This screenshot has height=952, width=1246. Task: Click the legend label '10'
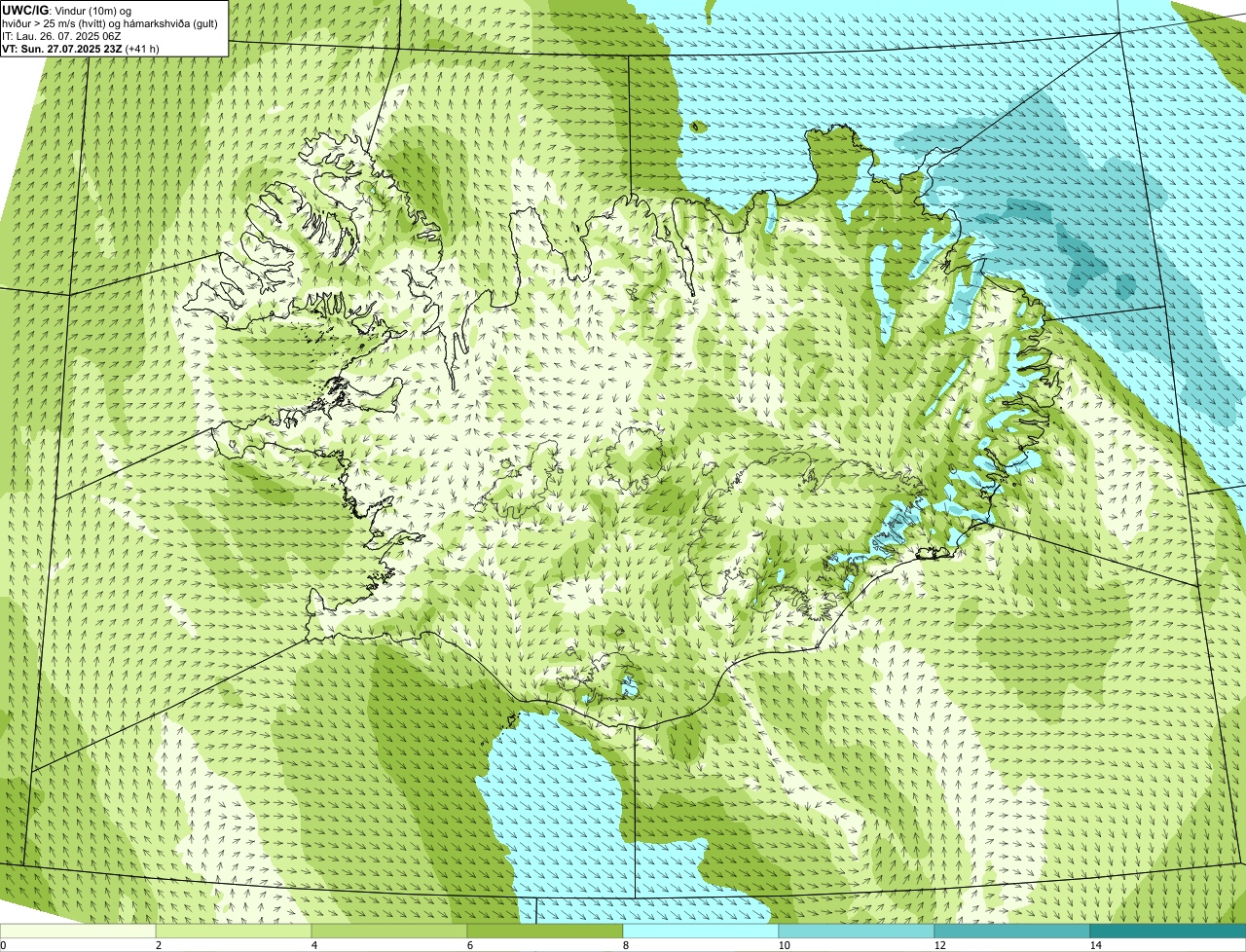[784, 945]
